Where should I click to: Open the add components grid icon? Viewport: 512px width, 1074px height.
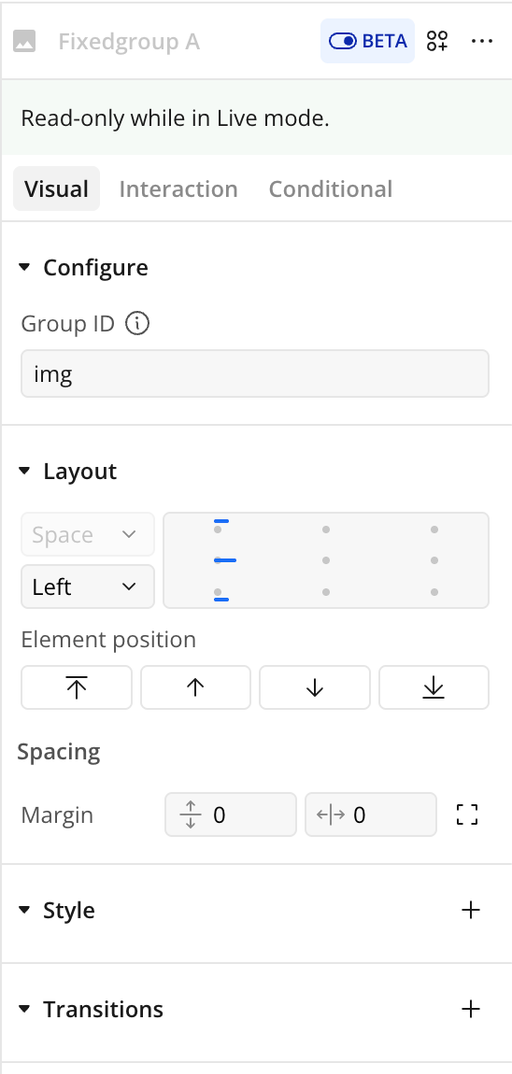point(437,41)
